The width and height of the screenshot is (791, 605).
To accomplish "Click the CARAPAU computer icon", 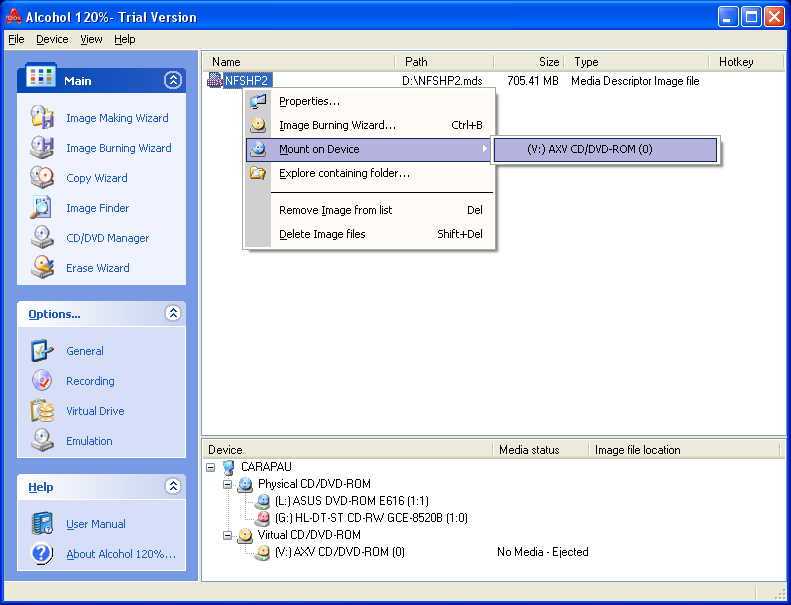I will pyautogui.click(x=229, y=467).
